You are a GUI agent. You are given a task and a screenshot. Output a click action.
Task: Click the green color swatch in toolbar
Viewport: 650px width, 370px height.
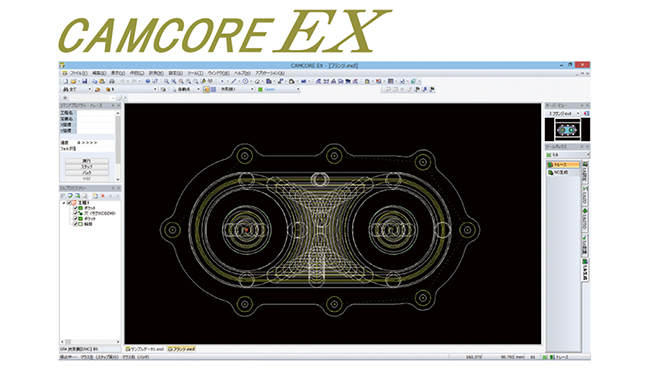click(260, 89)
